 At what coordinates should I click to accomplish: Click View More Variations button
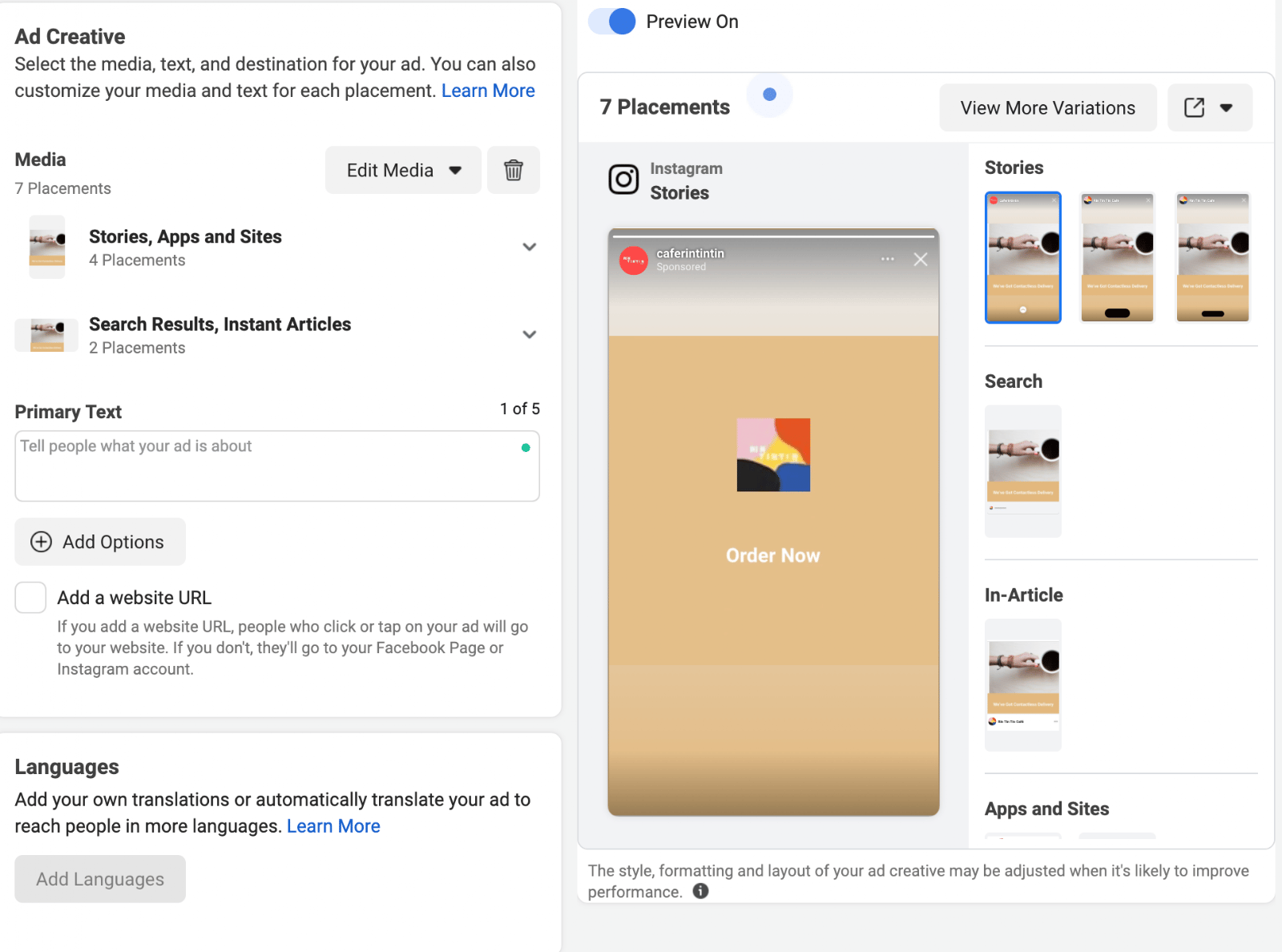coord(1048,107)
